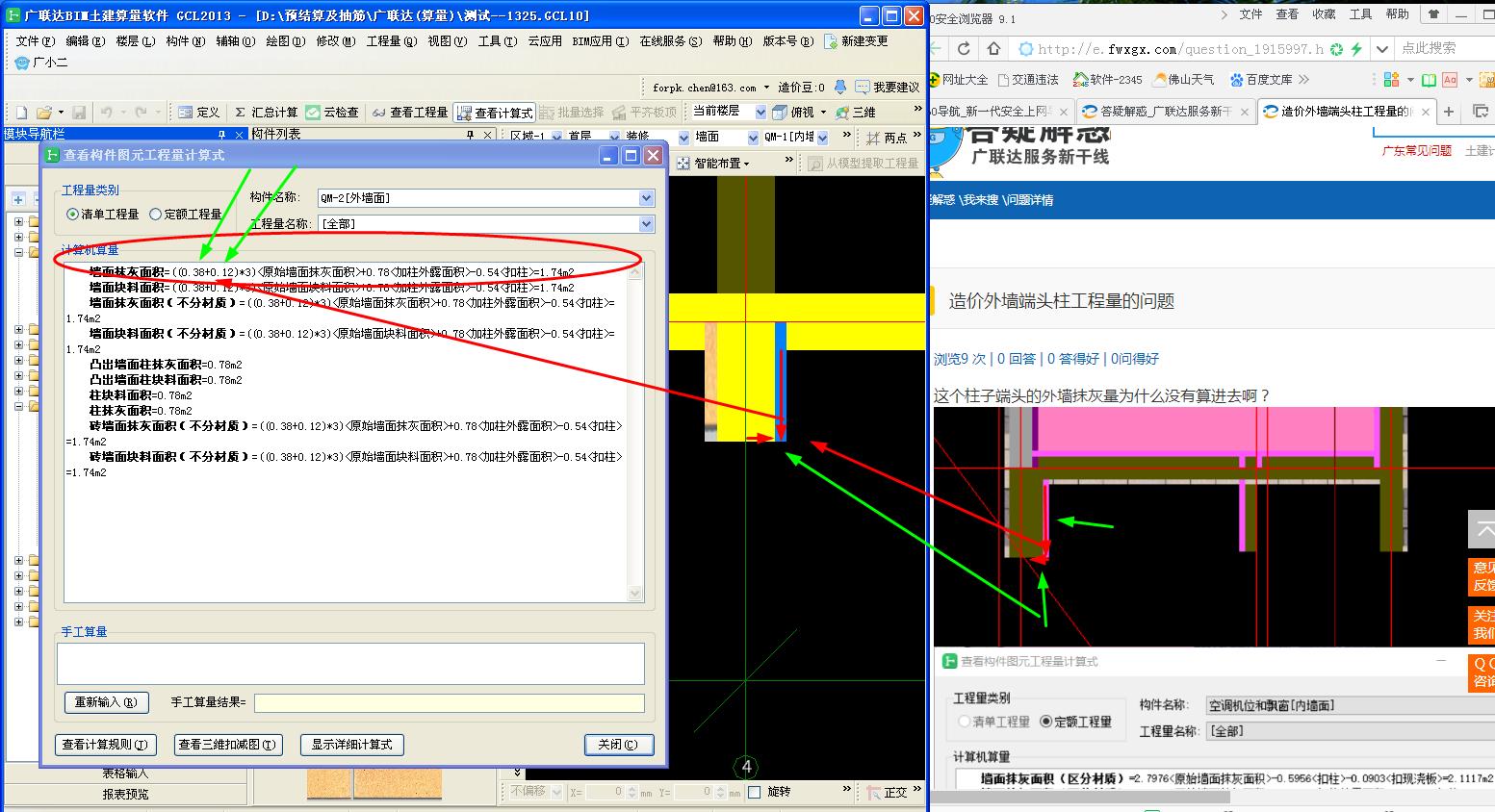Open browser 收藏 favorites menu

1324,14
